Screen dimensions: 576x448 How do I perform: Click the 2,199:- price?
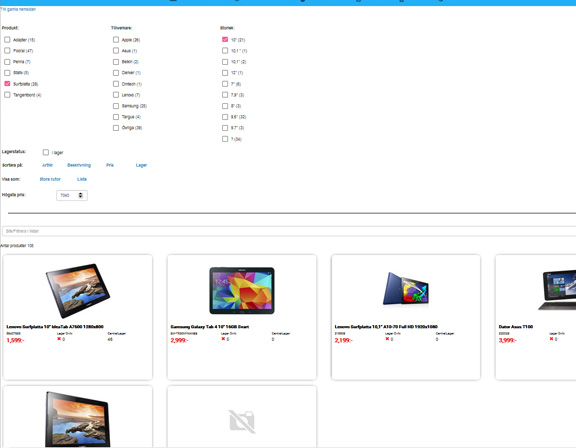click(x=343, y=340)
